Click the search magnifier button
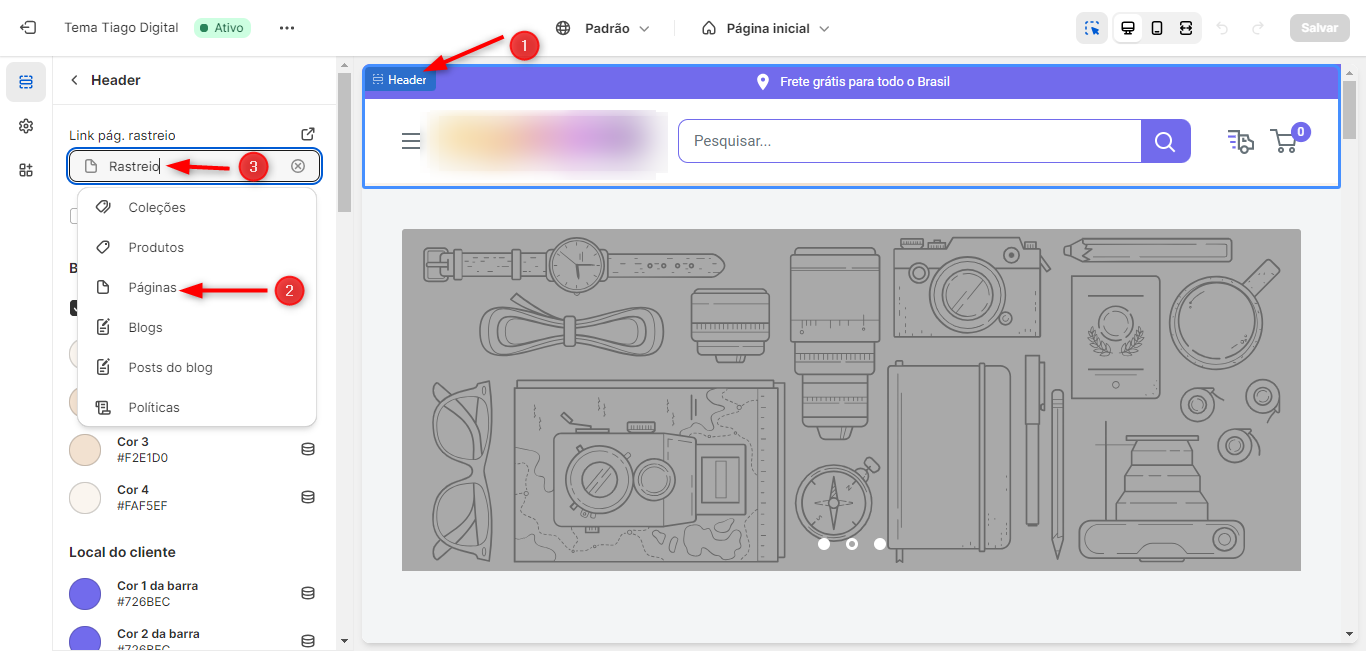Screen dimensions: 1366x651 pyautogui.click(x=1165, y=141)
